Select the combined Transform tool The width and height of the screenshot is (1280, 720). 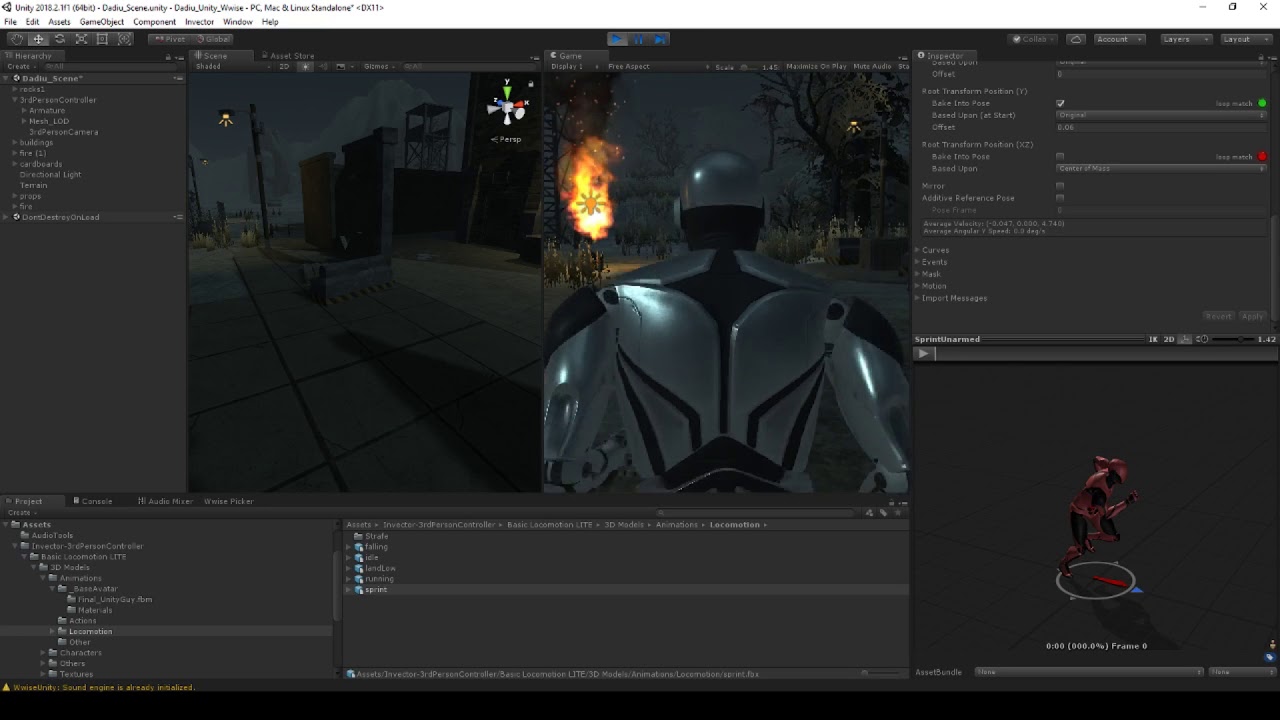tap(124, 39)
